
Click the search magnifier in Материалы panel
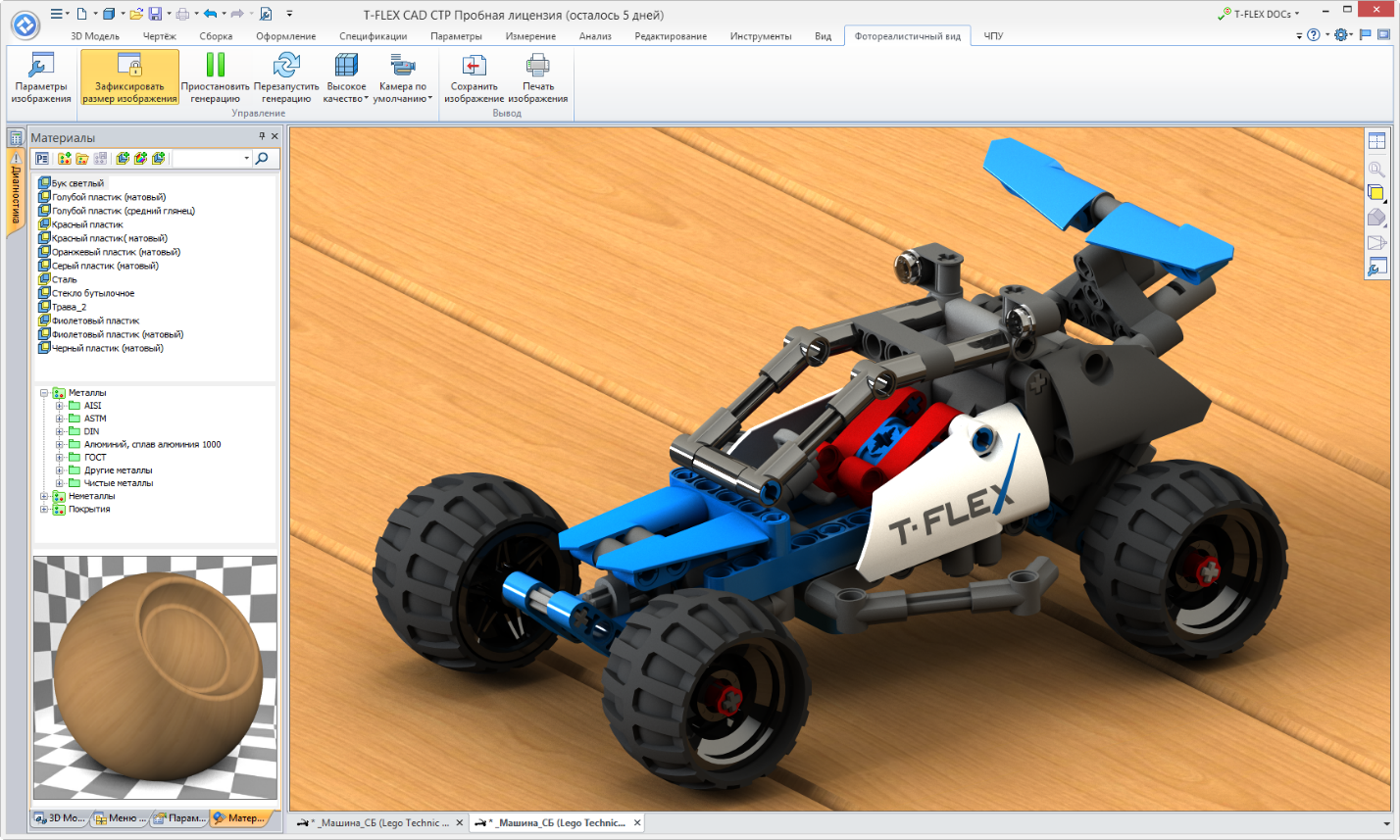(262, 158)
